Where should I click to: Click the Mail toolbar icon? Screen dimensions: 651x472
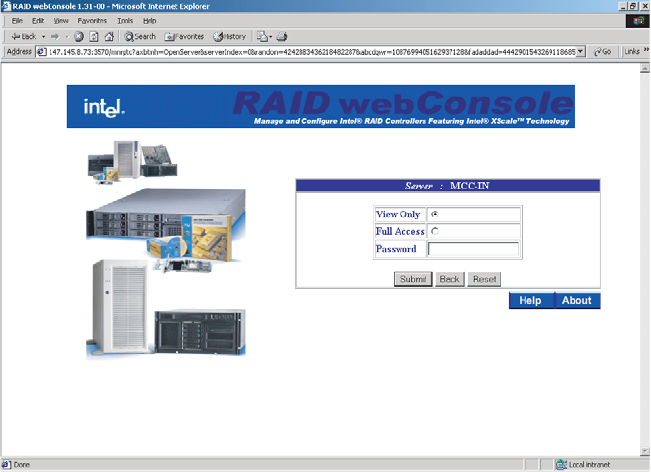click(x=262, y=37)
